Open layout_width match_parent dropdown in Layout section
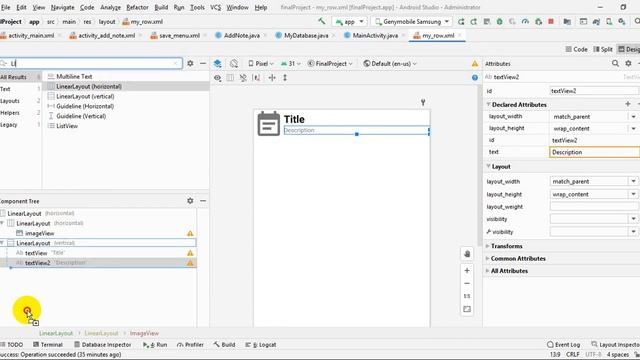 (x=633, y=181)
